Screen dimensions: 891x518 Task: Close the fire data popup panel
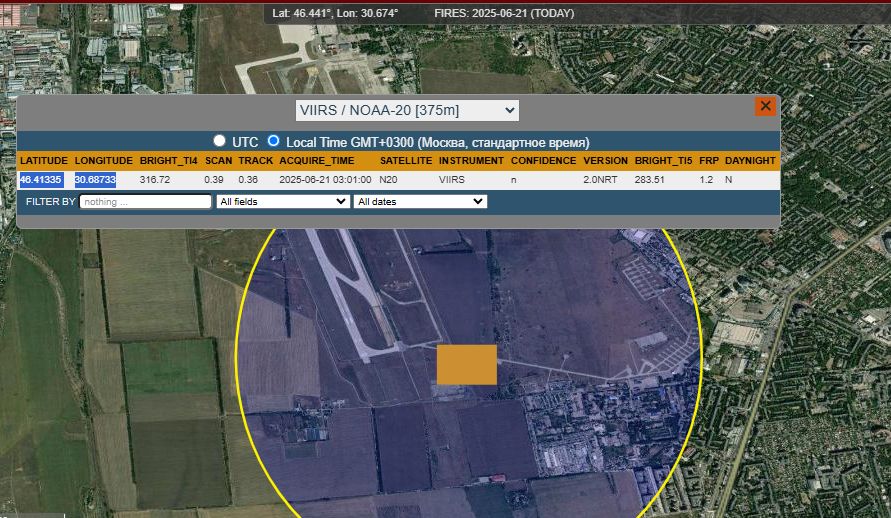click(765, 106)
